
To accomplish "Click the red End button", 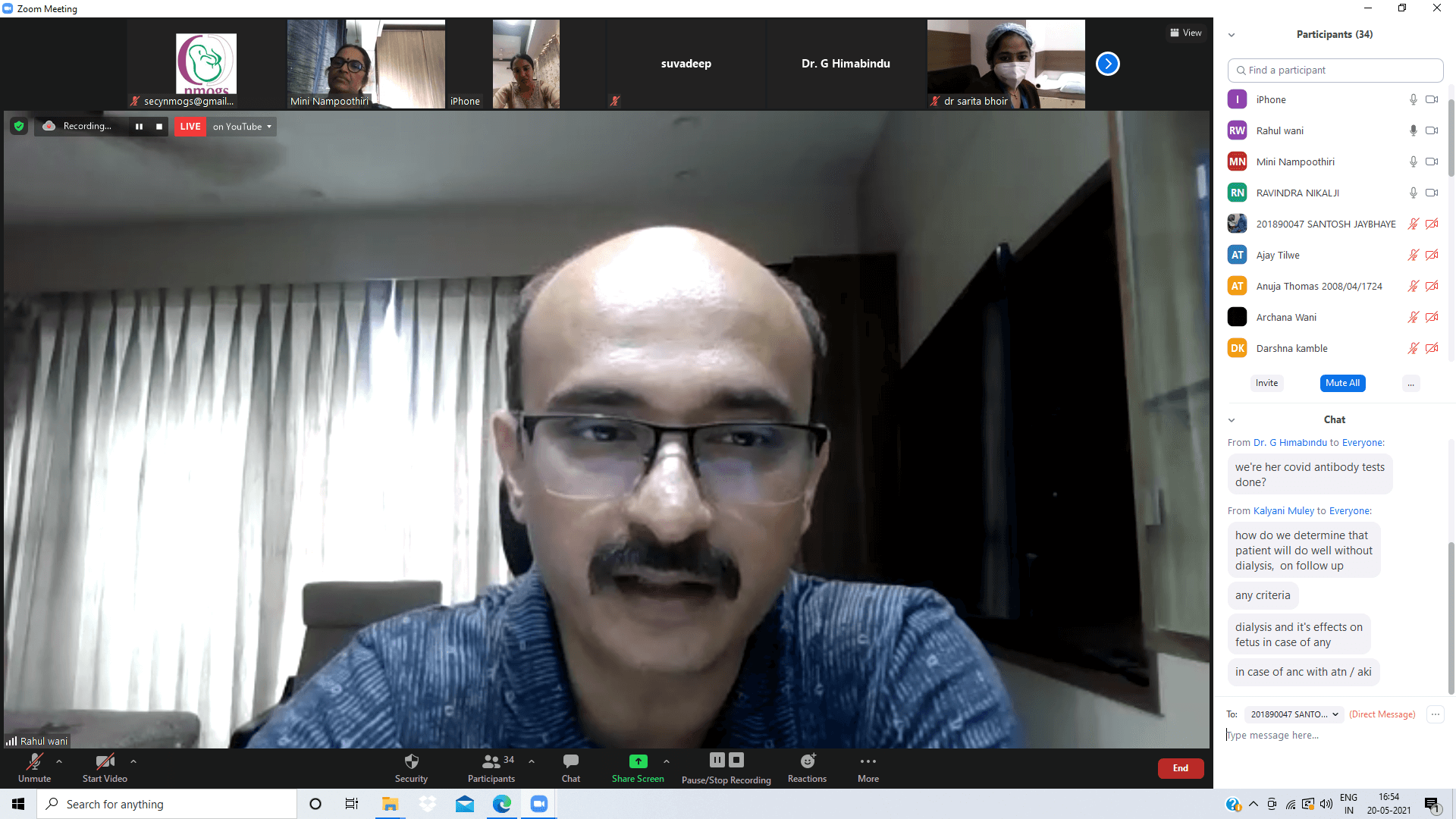I will 1180,768.
